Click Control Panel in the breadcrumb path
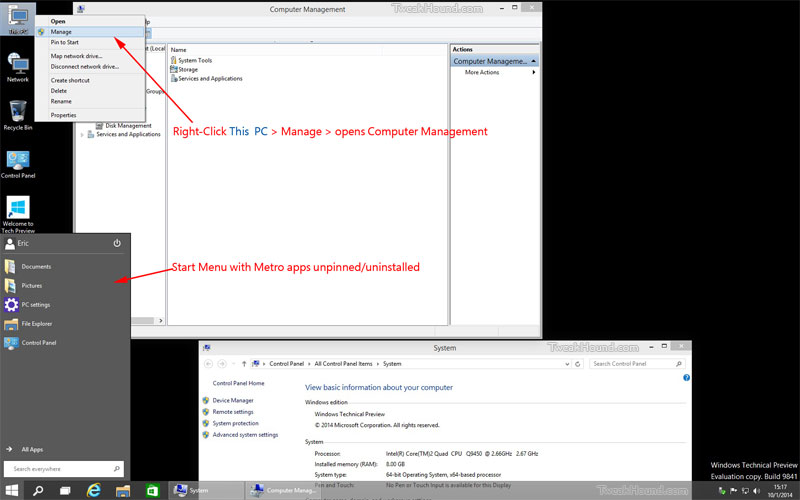 point(287,364)
